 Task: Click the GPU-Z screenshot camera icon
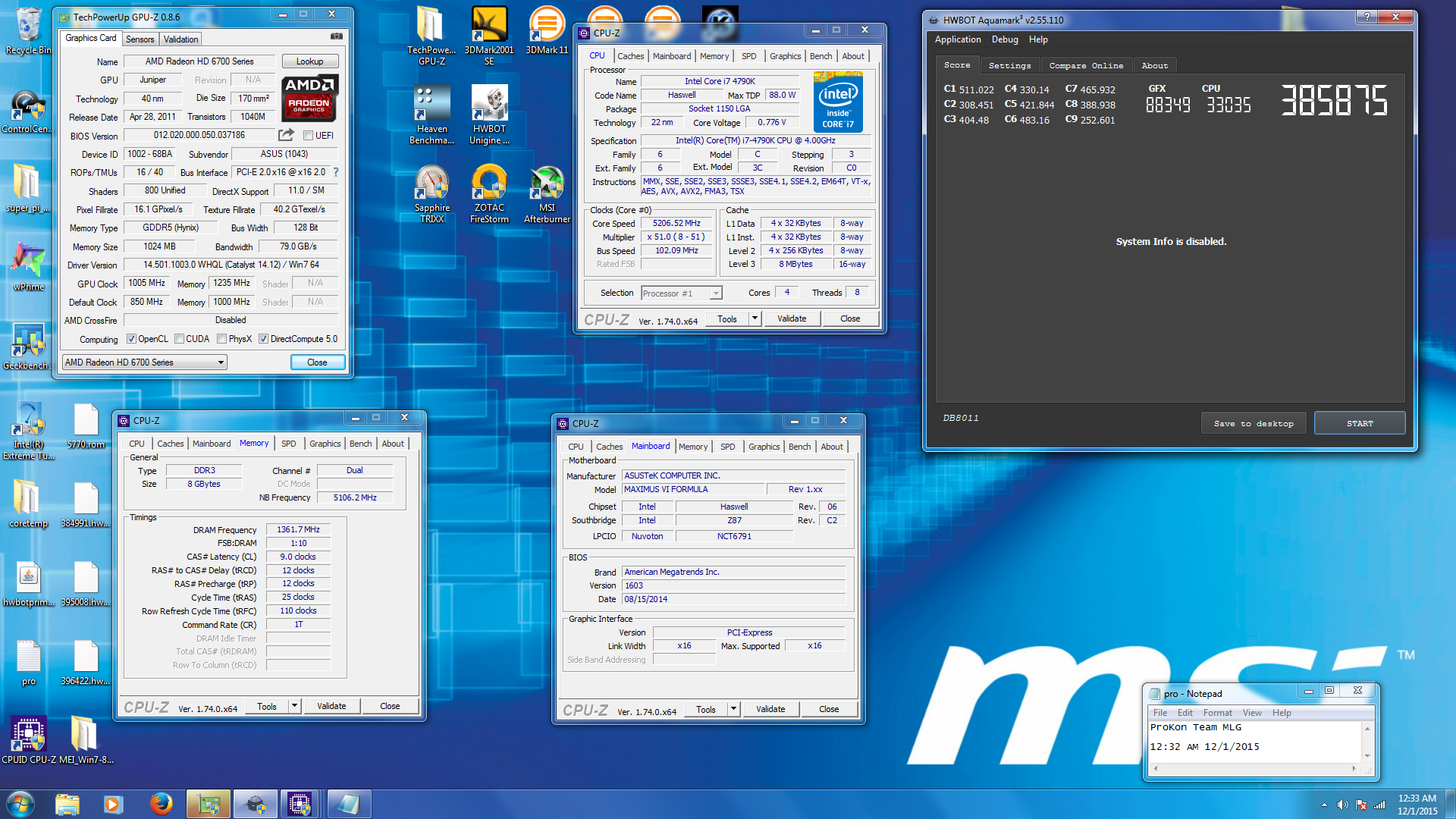point(337,36)
